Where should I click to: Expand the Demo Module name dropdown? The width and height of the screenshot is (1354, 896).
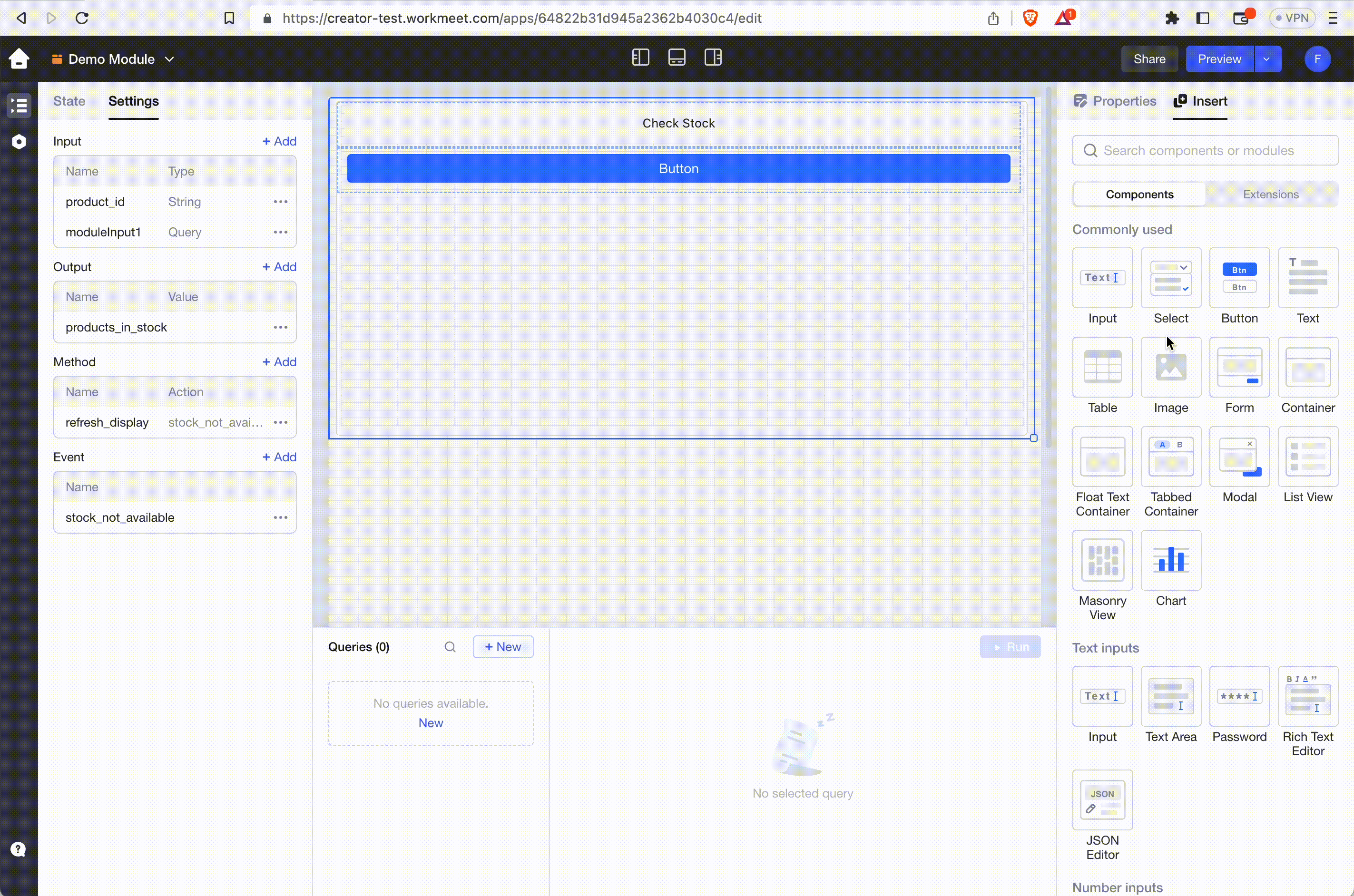pyautogui.click(x=170, y=59)
